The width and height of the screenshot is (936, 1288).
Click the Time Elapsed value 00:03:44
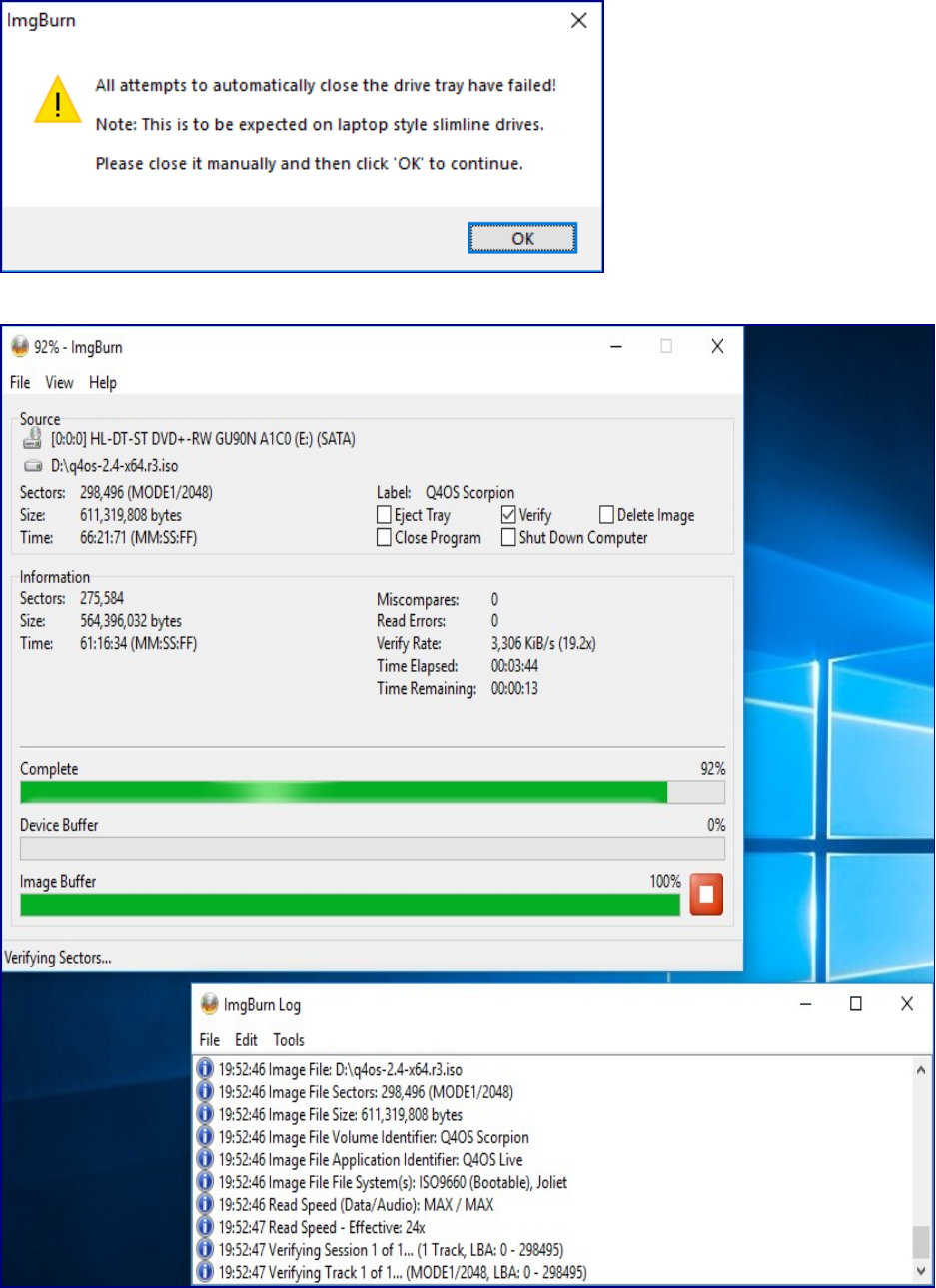pyautogui.click(x=514, y=666)
